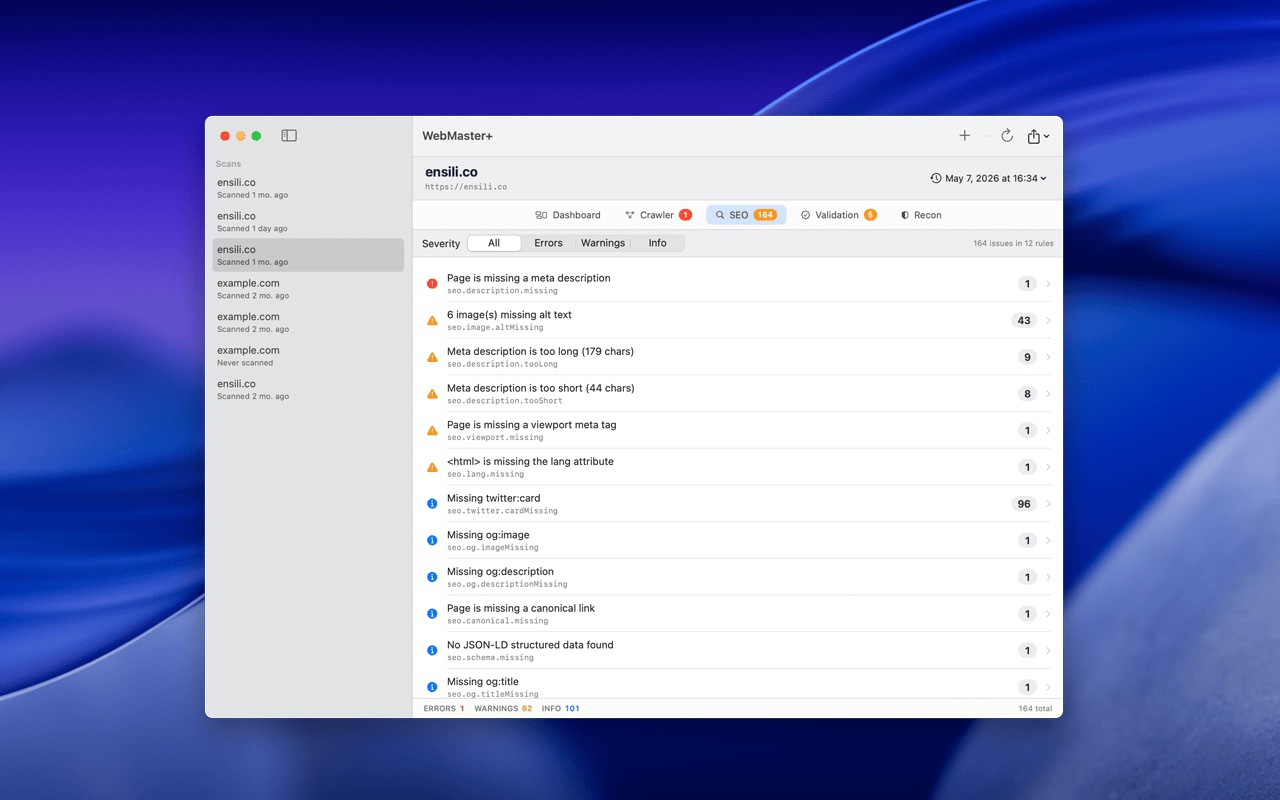Viewport: 1280px width, 800px height.
Task: Expand the description too long row chevron
Action: [x=1048, y=357]
